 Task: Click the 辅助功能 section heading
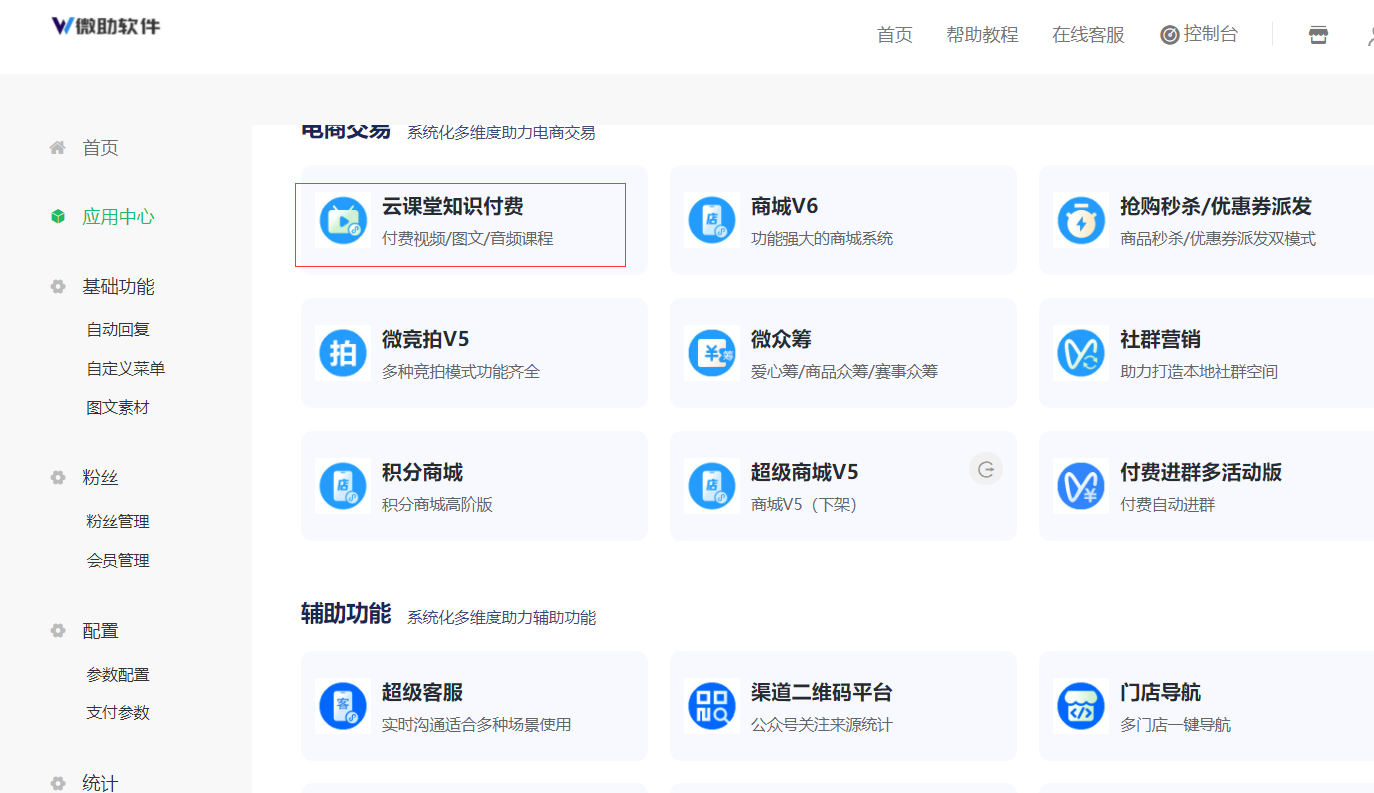(346, 614)
